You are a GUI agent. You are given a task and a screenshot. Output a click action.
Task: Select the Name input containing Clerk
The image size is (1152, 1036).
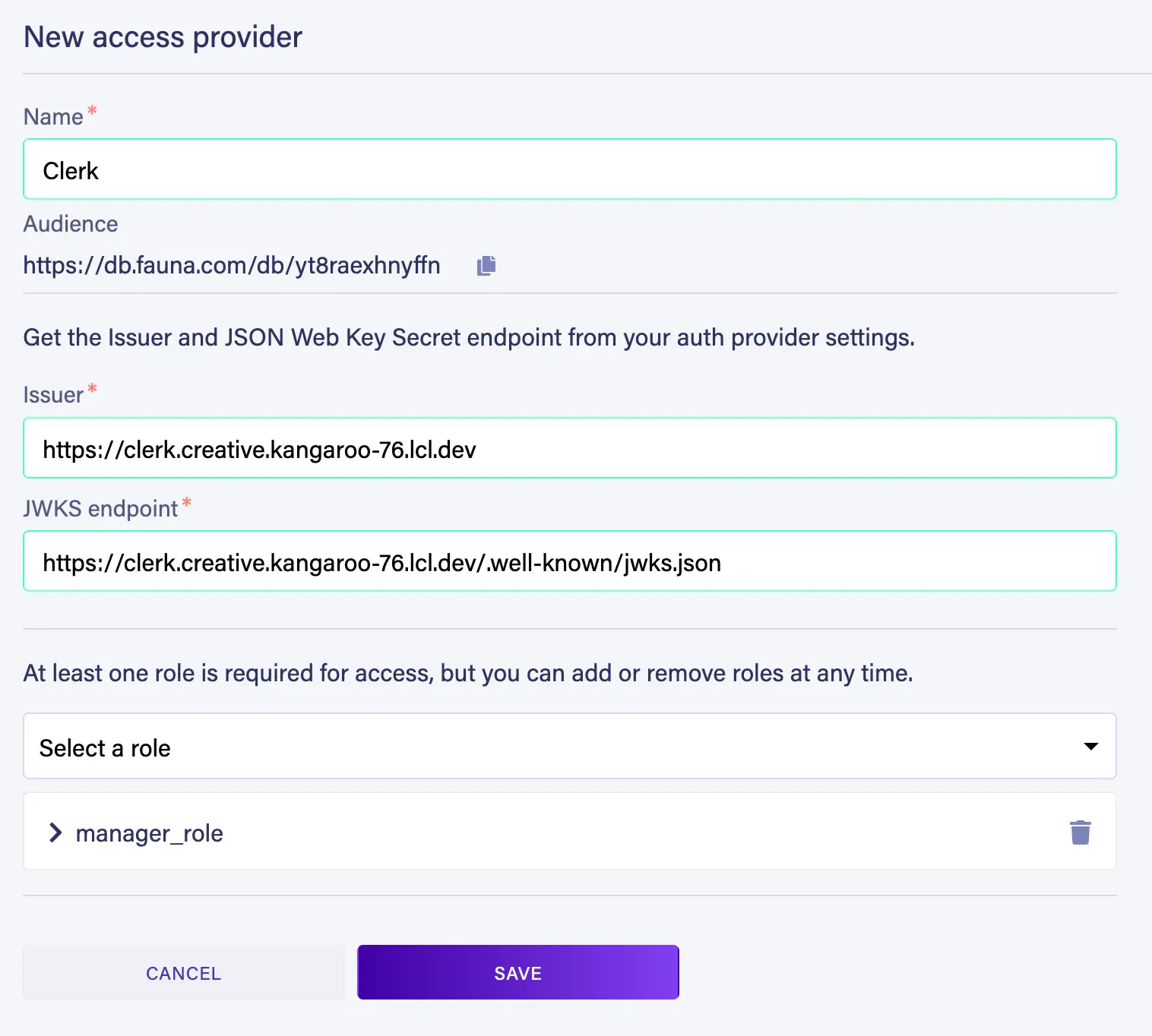point(570,169)
